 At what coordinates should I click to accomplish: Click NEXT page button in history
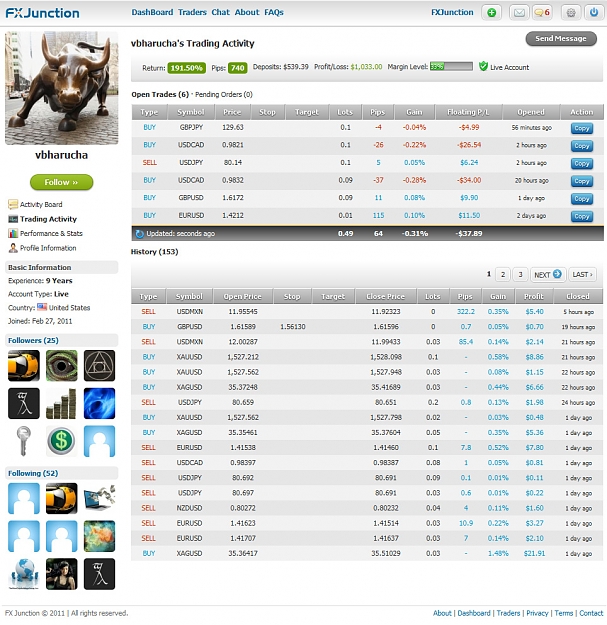click(547, 275)
